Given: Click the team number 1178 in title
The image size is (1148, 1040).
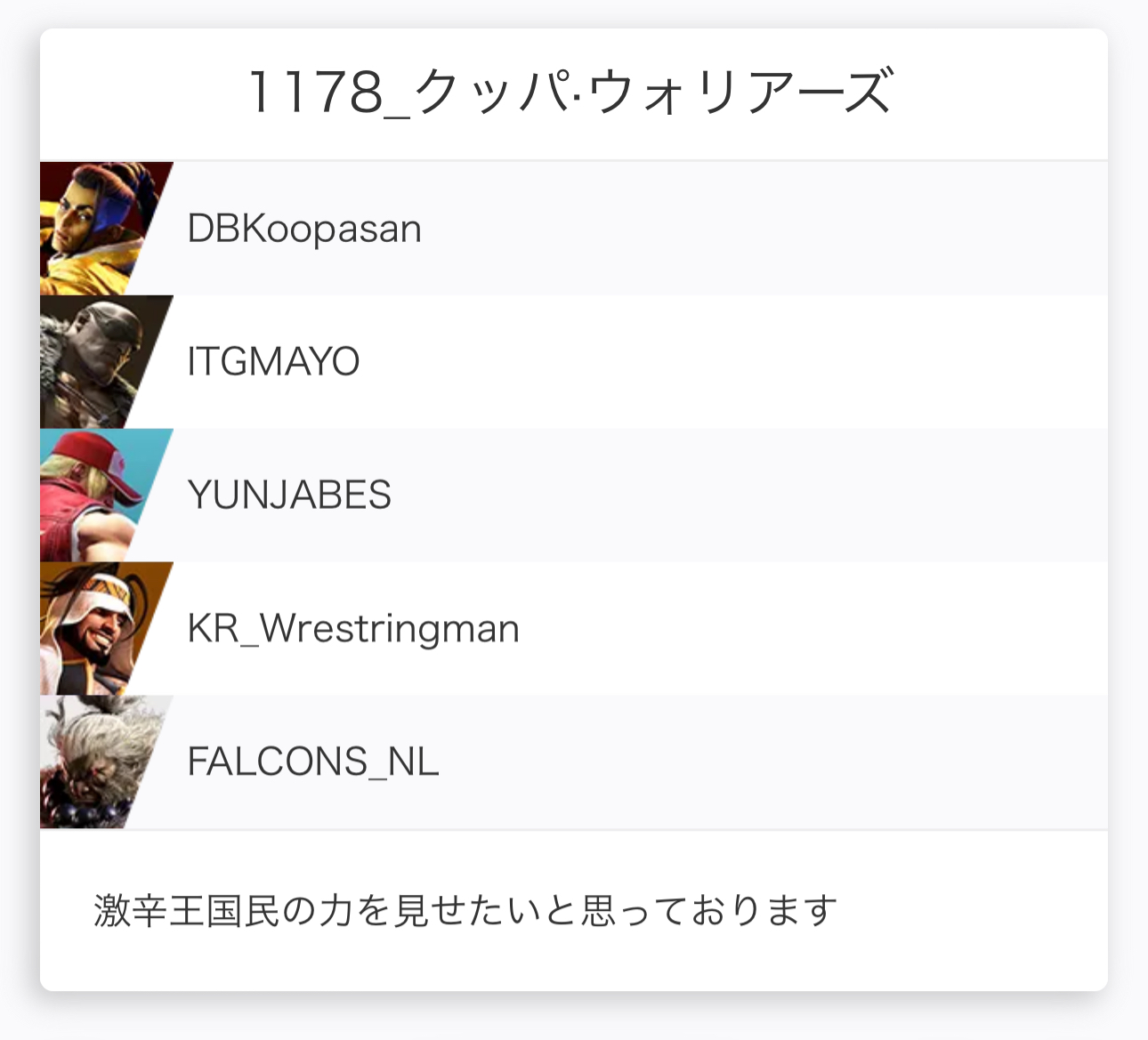Looking at the screenshot, I should click(316, 93).
